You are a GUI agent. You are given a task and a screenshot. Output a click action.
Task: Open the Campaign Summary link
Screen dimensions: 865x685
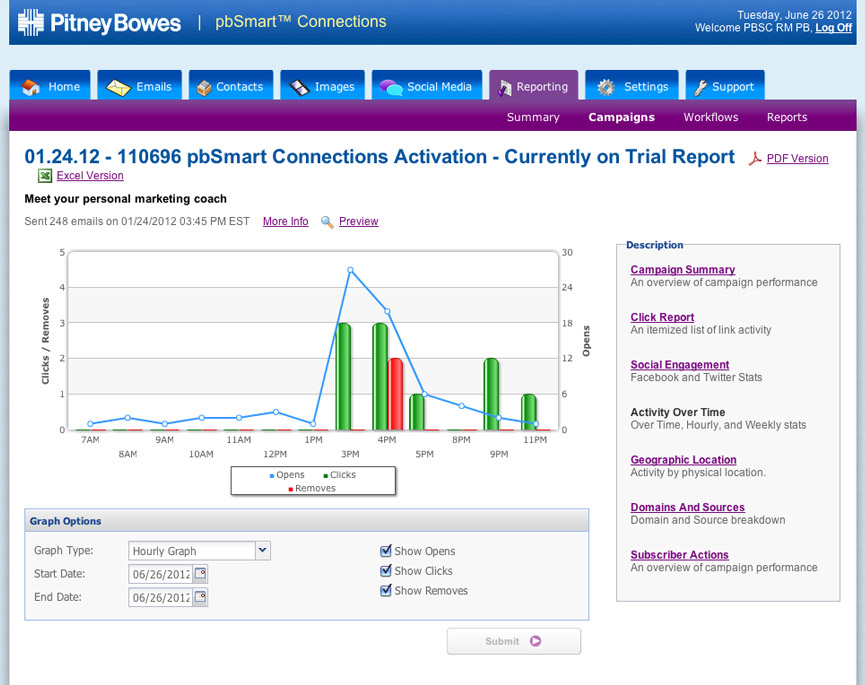[682, 269]
